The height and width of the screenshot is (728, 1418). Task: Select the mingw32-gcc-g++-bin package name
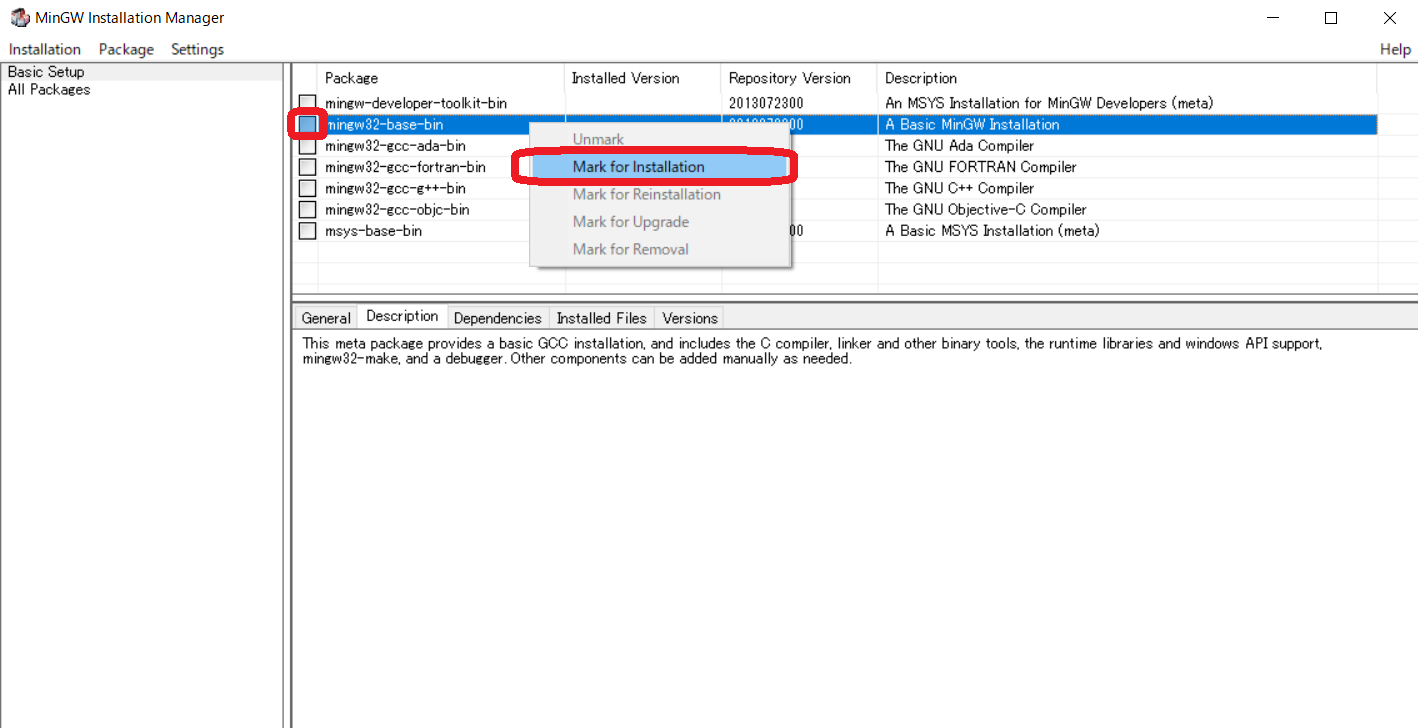tap(395, 188)
